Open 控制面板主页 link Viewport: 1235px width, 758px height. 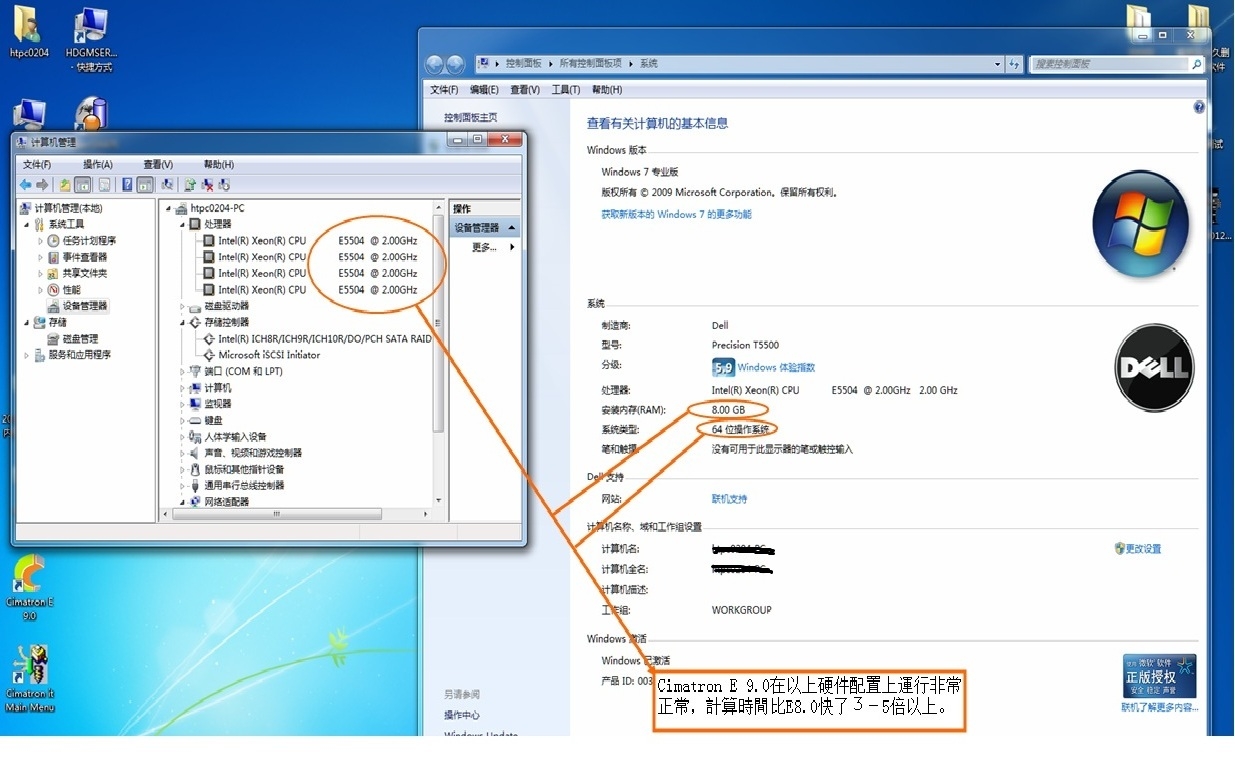(471, 118)
